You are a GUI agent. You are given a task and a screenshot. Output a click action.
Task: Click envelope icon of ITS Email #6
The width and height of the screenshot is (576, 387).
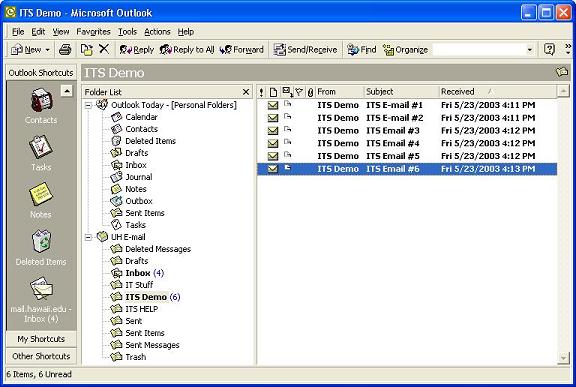(273, 169)
